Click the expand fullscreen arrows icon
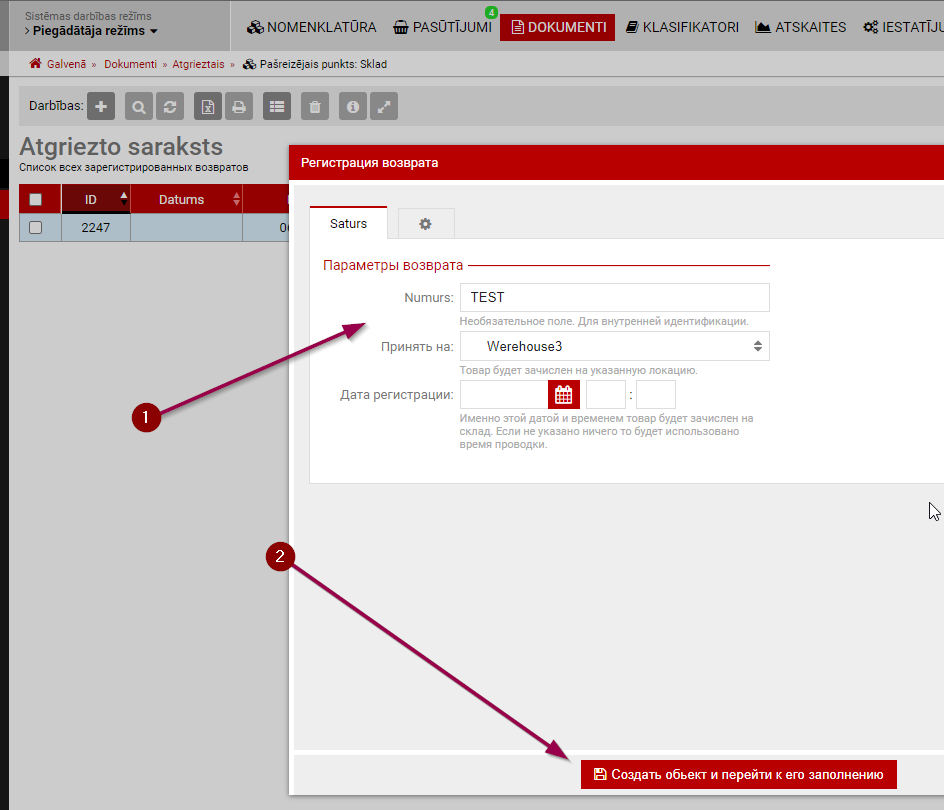Viewport: 944px width, 810px height. [x=384, y=106]
